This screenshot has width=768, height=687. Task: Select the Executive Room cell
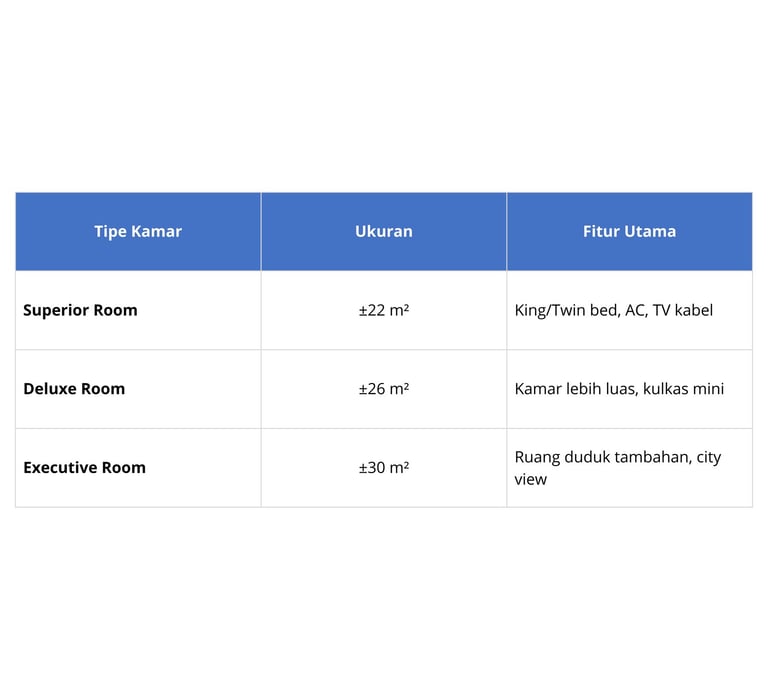click(x=138, y=468)
